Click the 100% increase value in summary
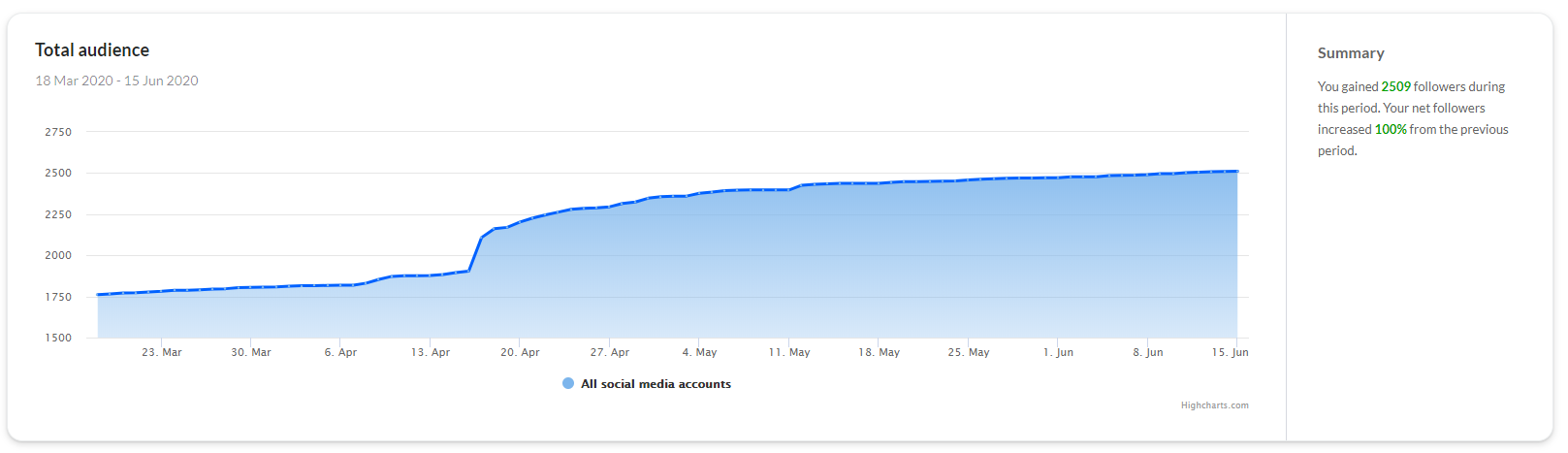 click(1391, 129)
